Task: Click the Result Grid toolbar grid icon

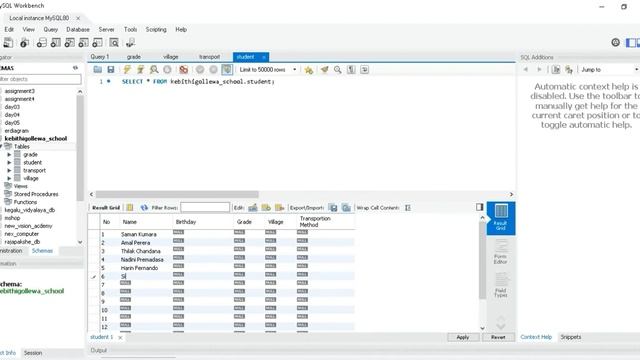Action: click(130, 208)
